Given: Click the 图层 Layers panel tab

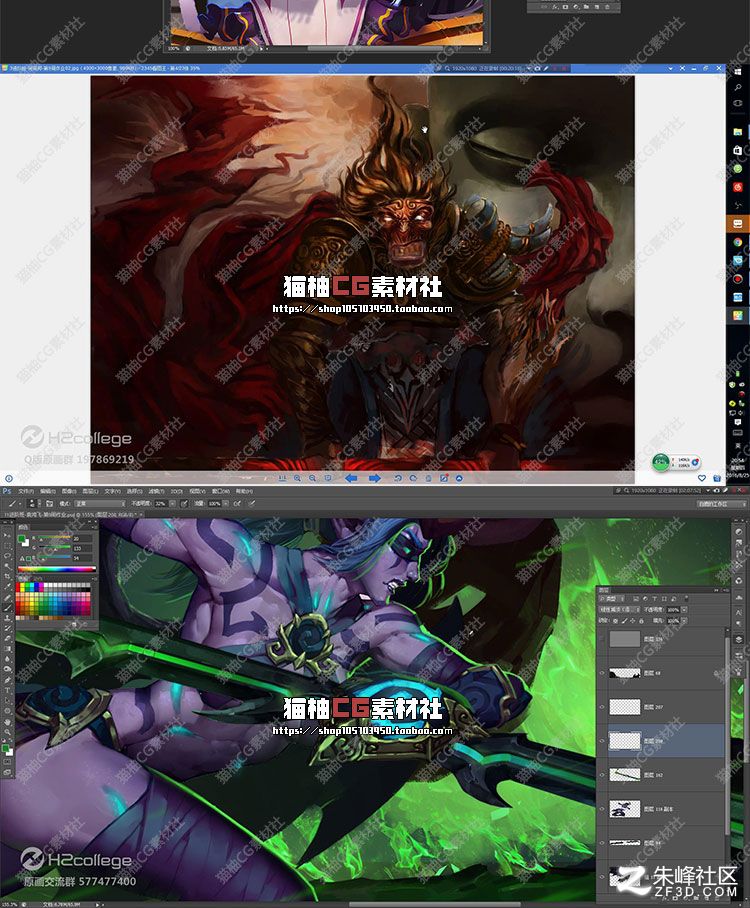Looking at the screenshot, I should point(603,590).
